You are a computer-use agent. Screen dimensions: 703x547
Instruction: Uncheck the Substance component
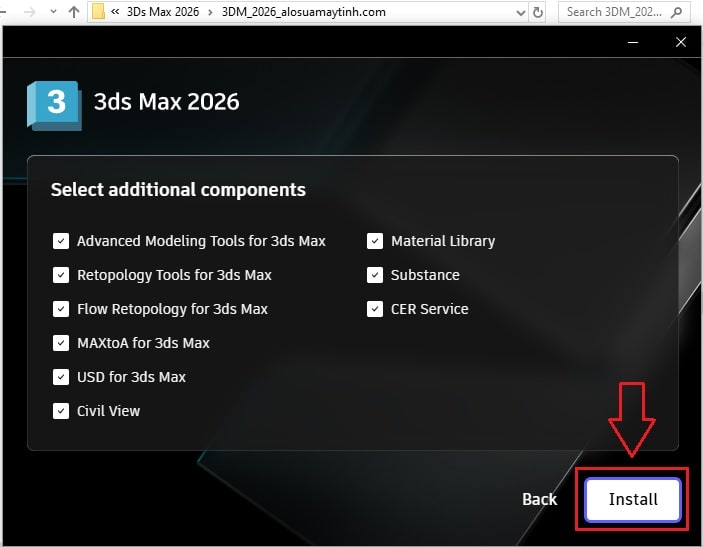click(x=375, y=275)
